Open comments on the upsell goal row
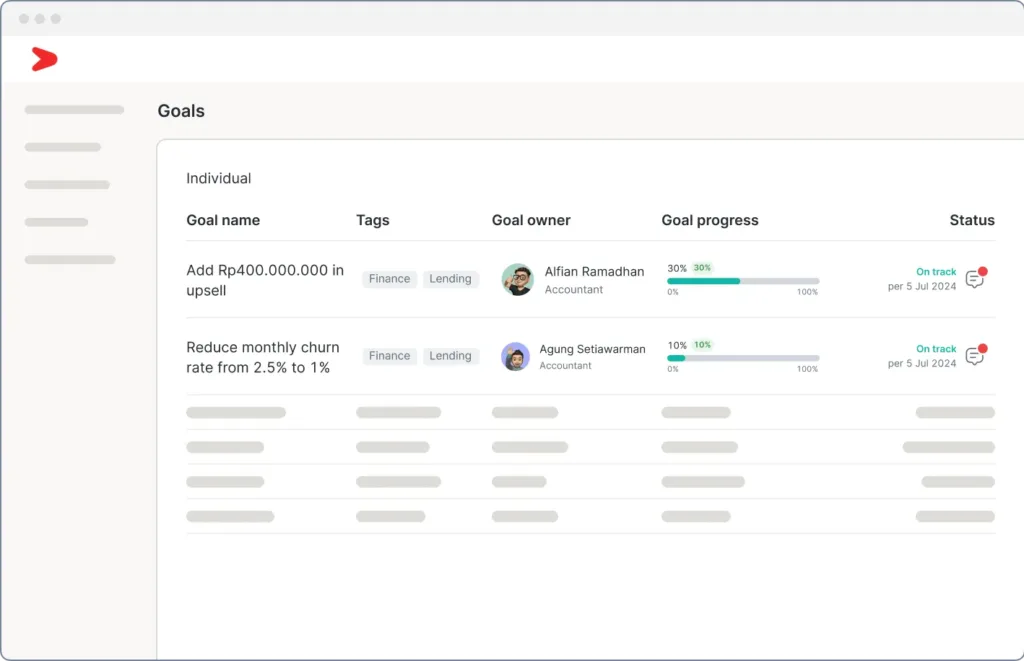Screen dimensions: 1024x661 [975, 280]
